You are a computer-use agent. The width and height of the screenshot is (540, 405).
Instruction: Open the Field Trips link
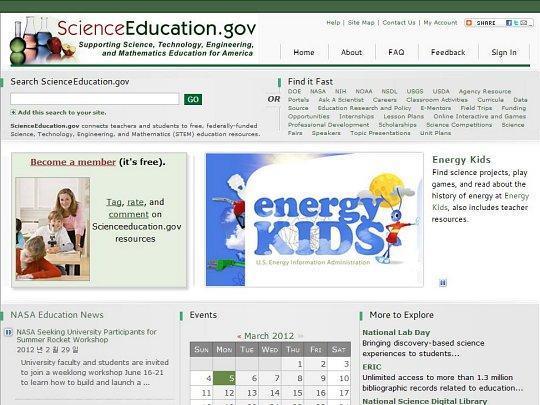coord(476,108)
